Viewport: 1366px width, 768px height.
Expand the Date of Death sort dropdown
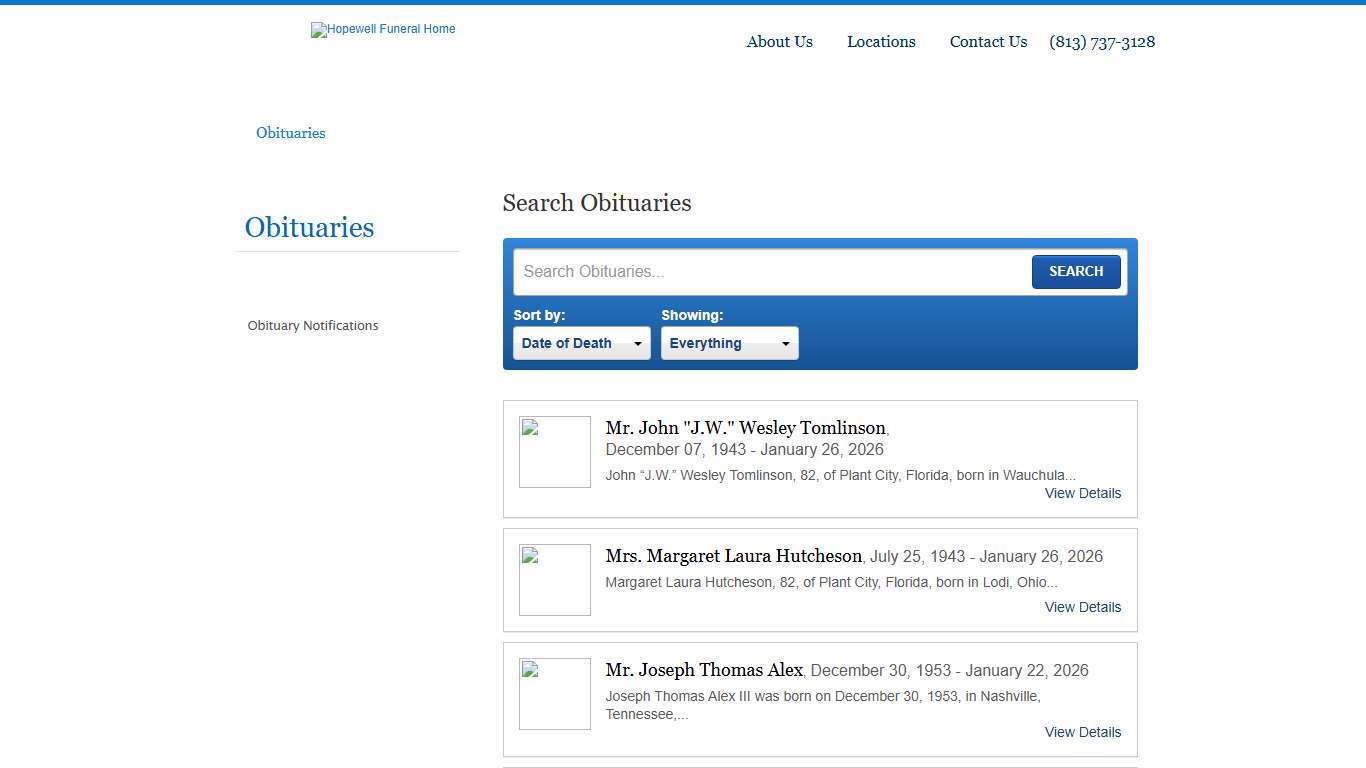581,343
